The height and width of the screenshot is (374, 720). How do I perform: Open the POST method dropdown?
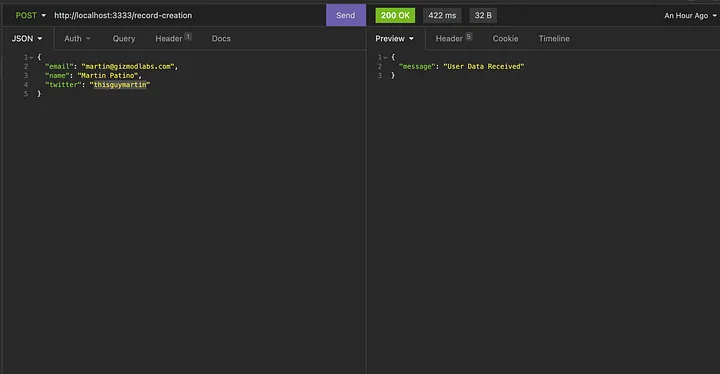coord(31,15)
